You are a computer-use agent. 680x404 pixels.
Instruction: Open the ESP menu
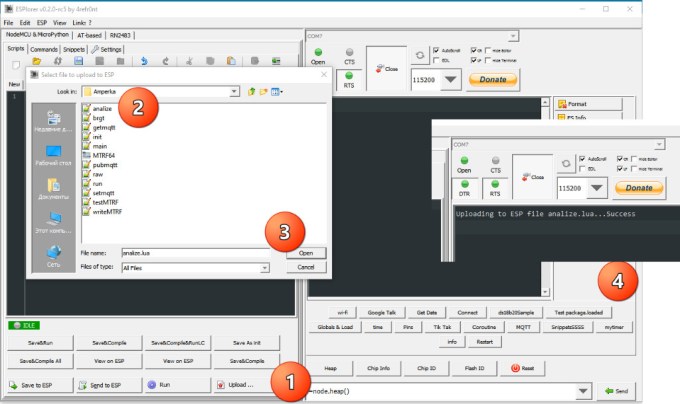[x=41, y=21]
